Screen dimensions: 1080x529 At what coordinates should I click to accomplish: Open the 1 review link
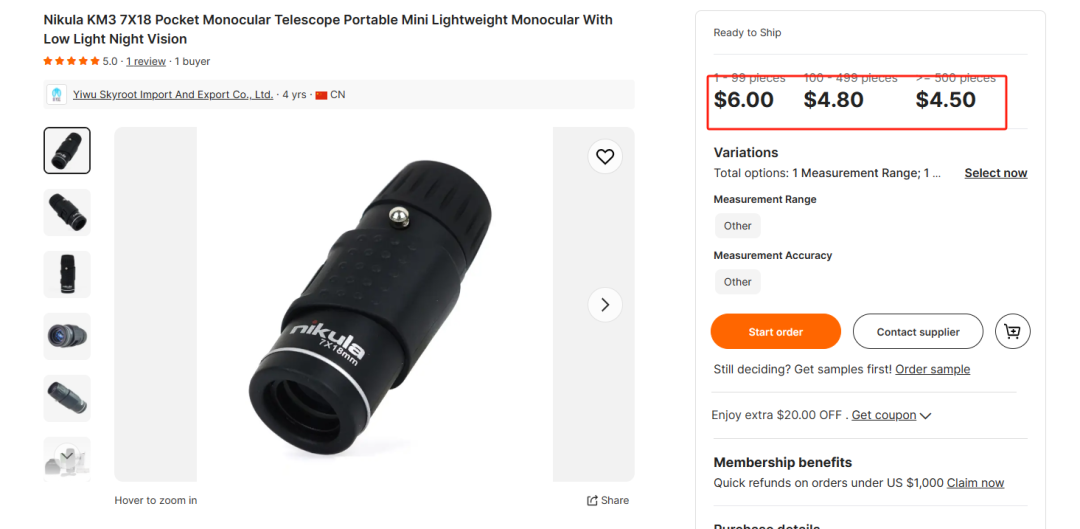coord(146,61)
